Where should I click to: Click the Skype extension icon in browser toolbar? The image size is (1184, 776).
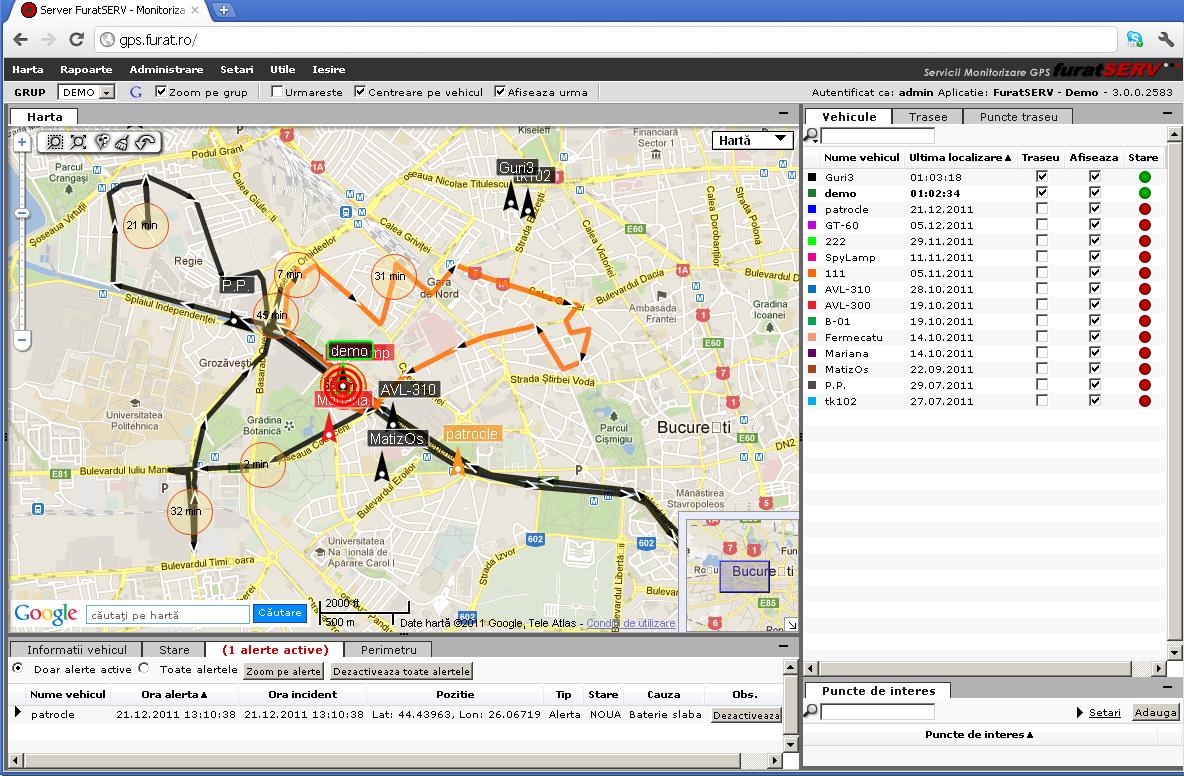pos(1134,39)
